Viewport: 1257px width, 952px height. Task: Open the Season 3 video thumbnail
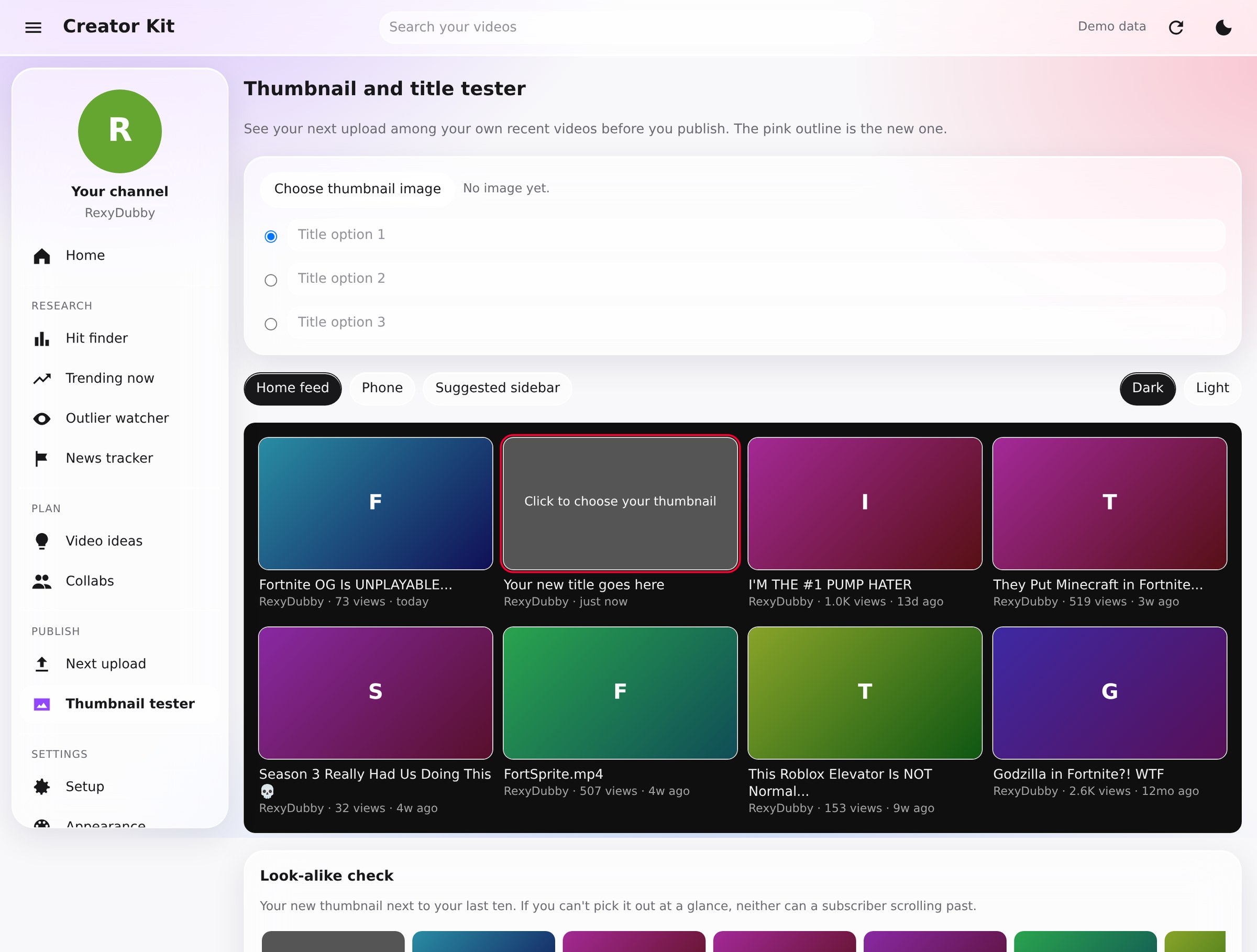pyautogui.click(x=376, y=692)
